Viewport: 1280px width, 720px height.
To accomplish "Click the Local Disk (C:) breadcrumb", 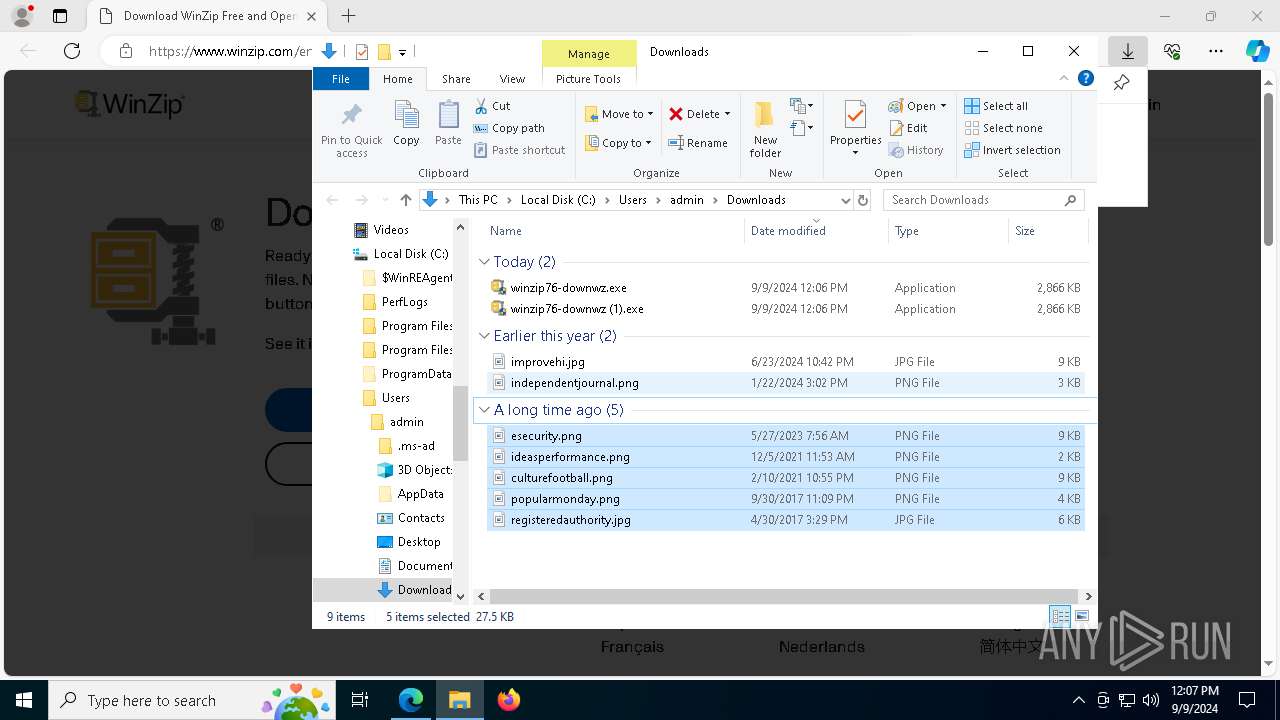I will coord(558,200).
